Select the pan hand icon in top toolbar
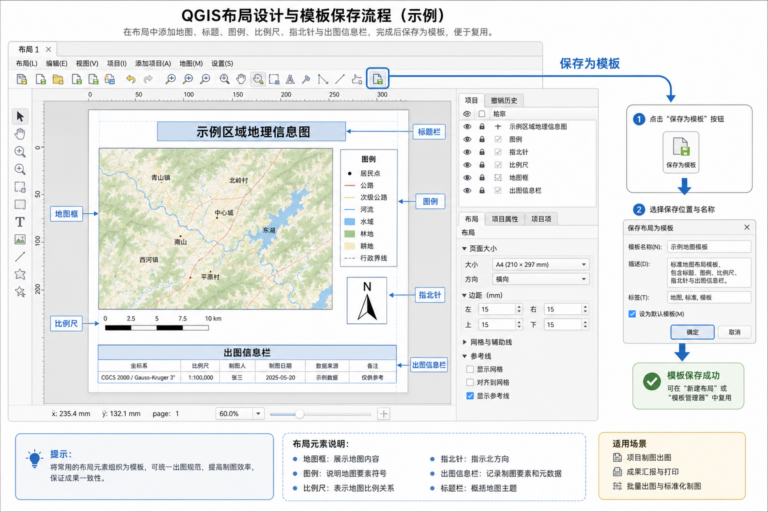 pyautogui.click(x=240, y=79)
